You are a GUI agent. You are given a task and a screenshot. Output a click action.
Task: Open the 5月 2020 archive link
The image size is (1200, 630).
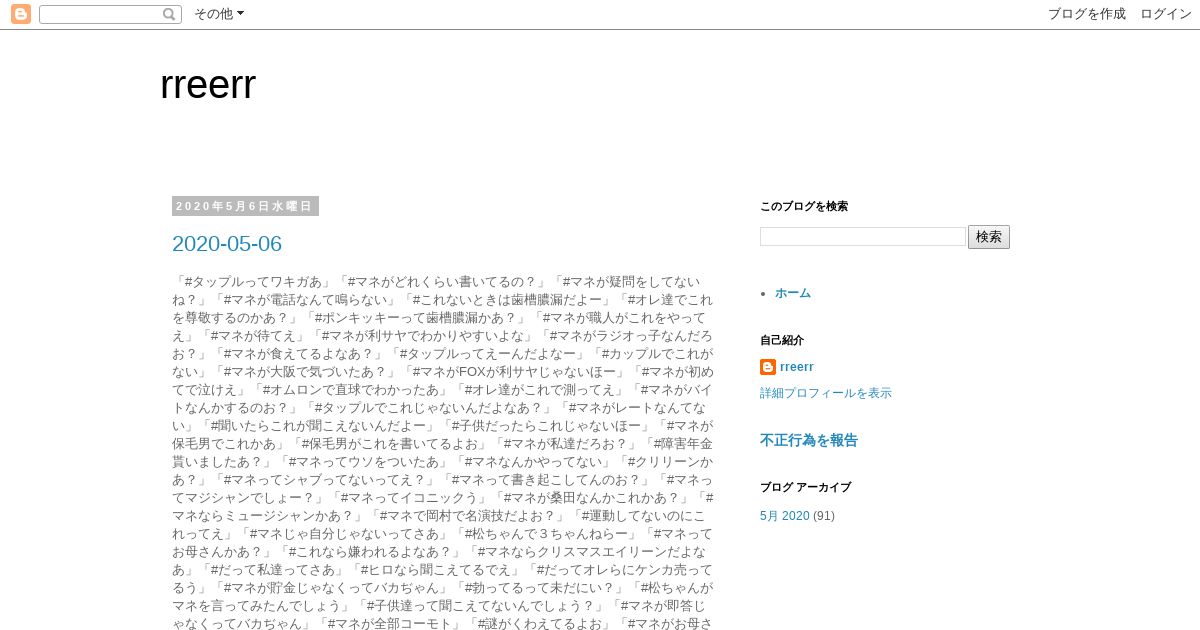(785, 516)
